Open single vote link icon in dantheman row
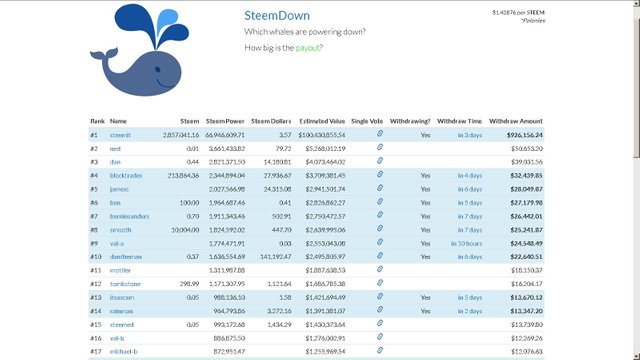 [380, 255]
